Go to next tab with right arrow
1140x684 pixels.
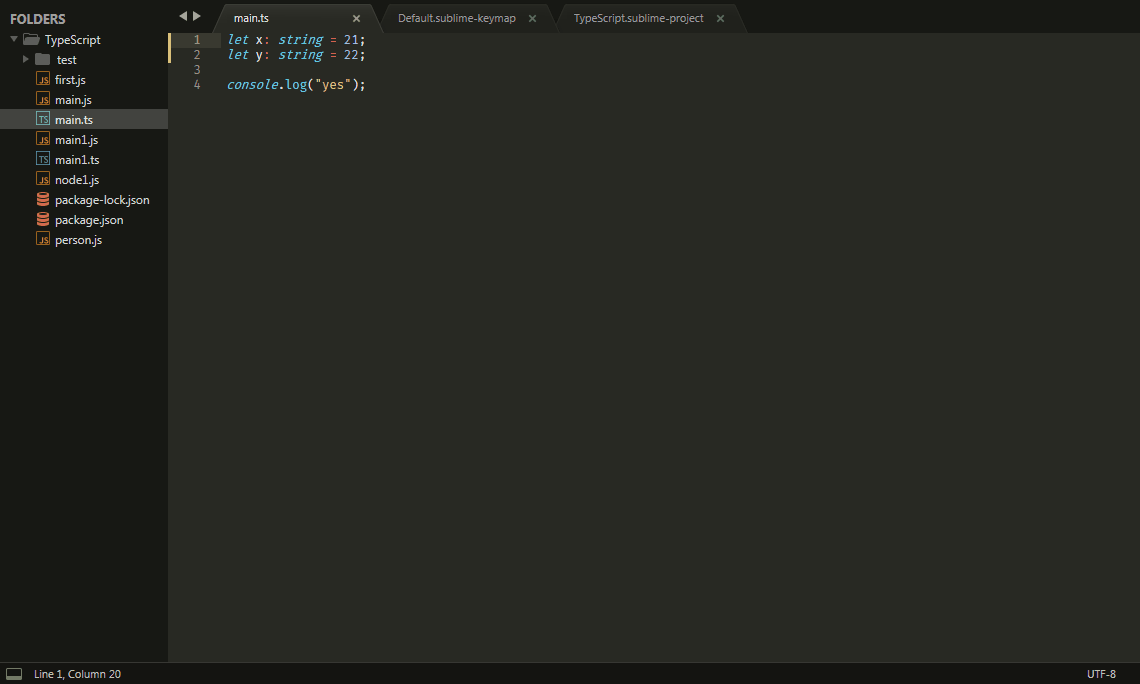point(196,16)
